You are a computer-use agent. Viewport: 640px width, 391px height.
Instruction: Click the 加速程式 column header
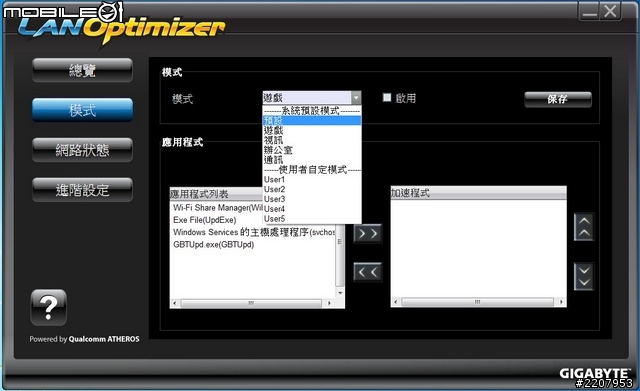click(x=478, y=193)
